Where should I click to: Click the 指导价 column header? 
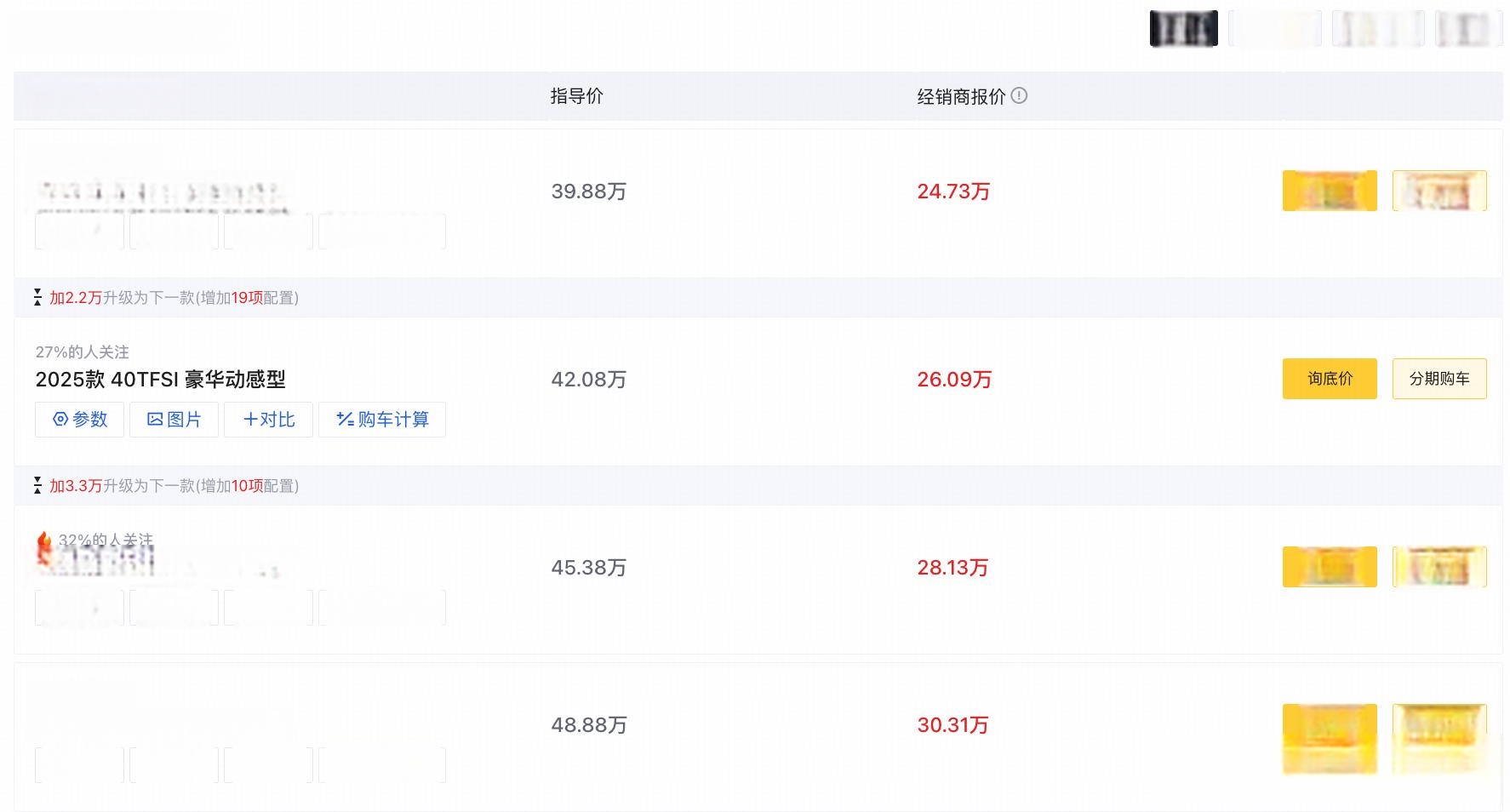pos(576,96)
